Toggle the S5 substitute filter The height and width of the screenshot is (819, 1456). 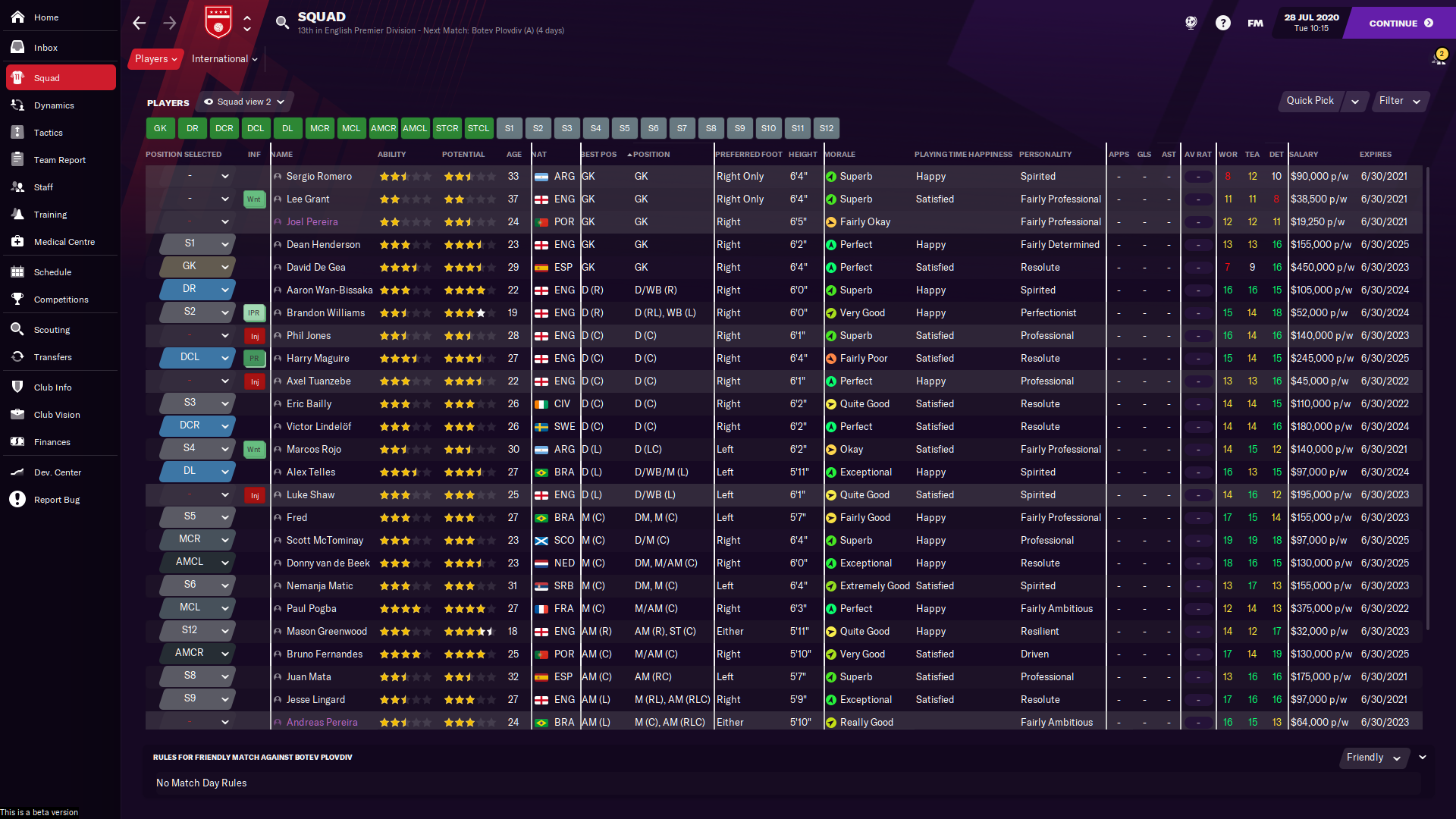(624, 128)
